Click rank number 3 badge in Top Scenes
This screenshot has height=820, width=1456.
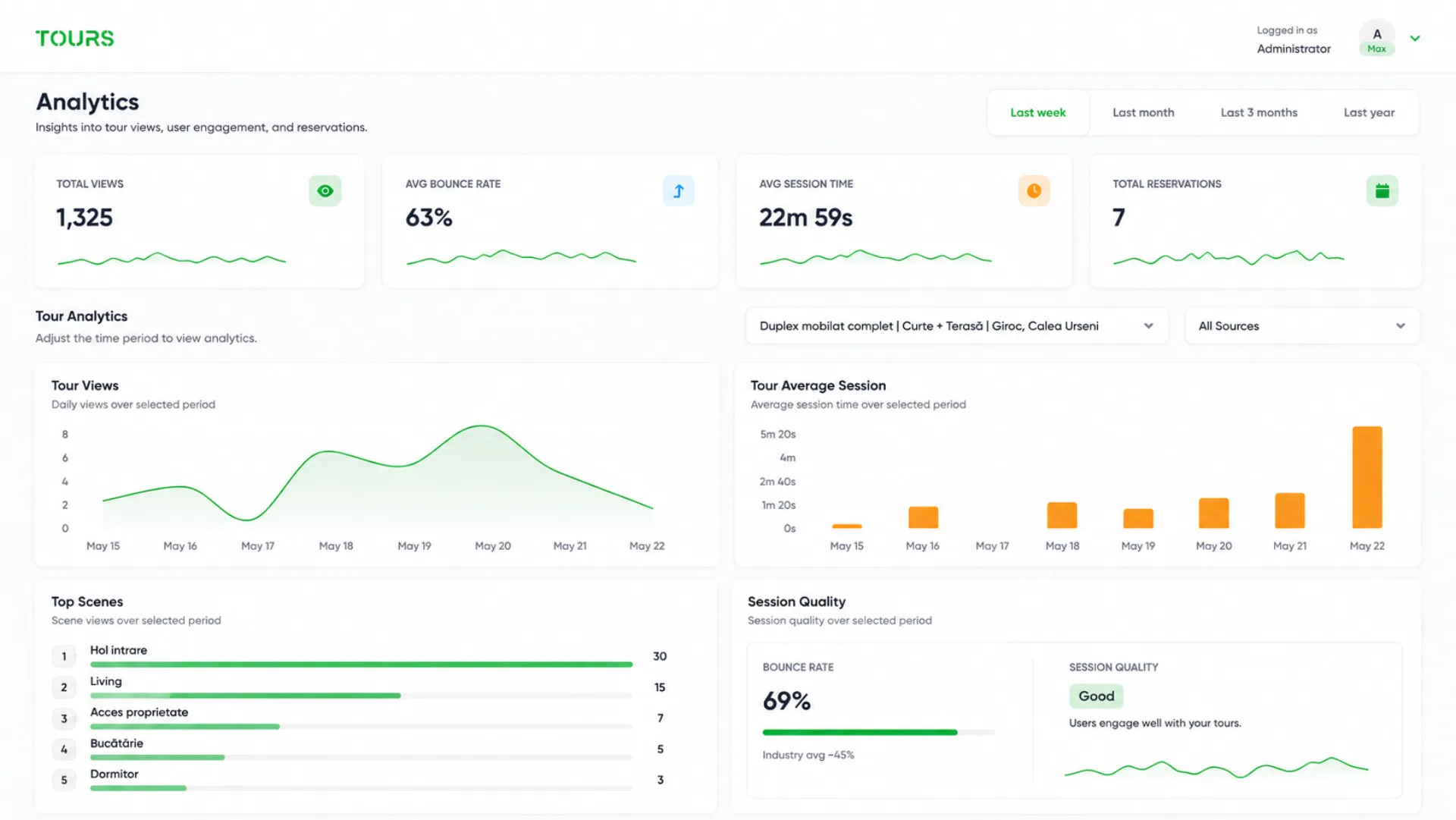point(64,719)
